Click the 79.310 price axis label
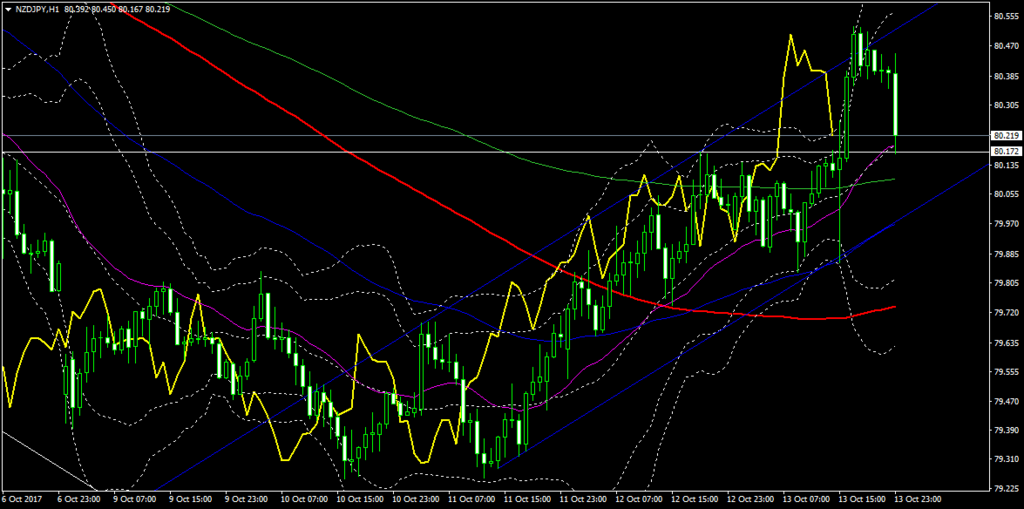Image resolution: width=1024 pixels, height=509 pixels. [1006, 459]
